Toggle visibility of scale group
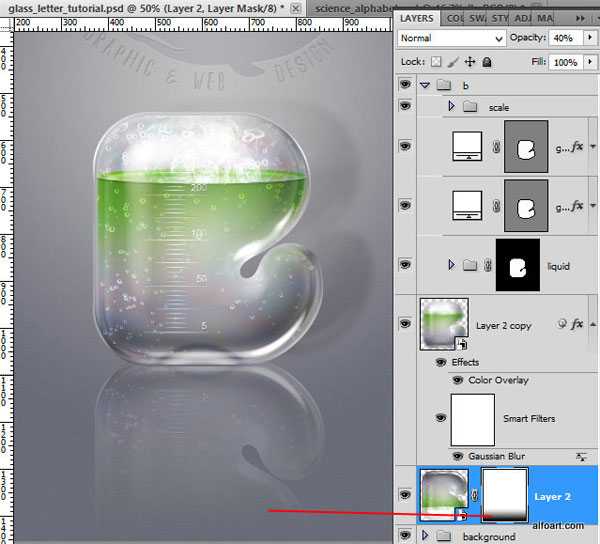This screenshot has width=600, height=544. click(405, 106)
